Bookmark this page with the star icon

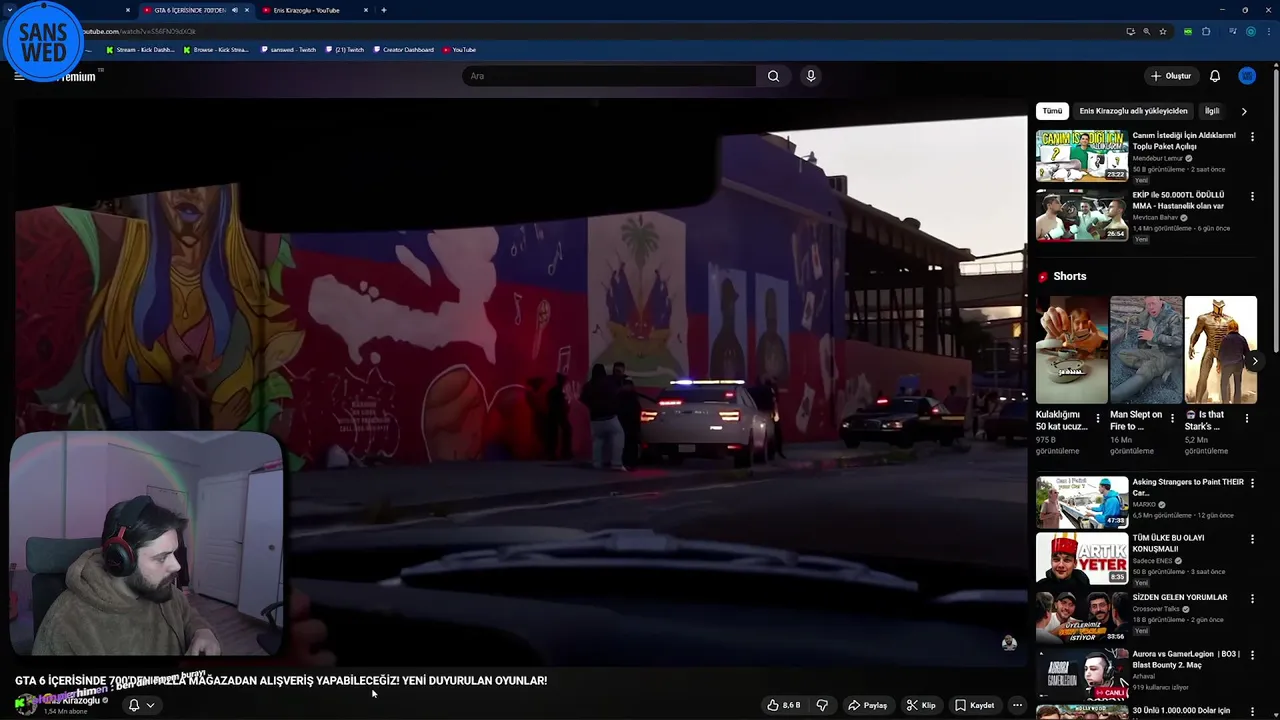[1163, 31]
